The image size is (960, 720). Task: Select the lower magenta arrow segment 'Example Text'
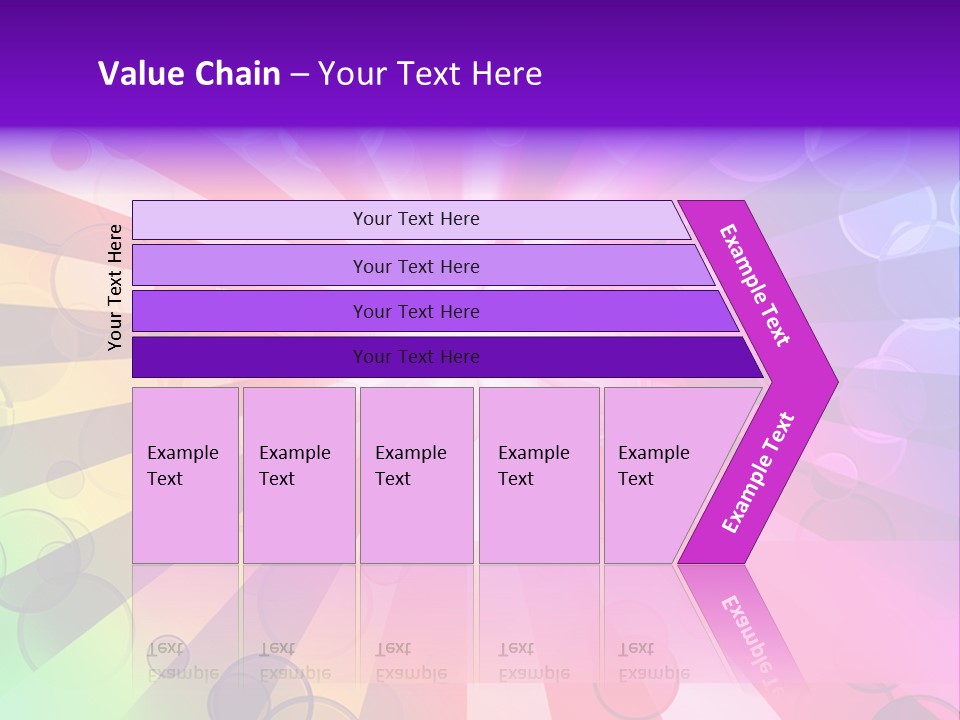760,470
